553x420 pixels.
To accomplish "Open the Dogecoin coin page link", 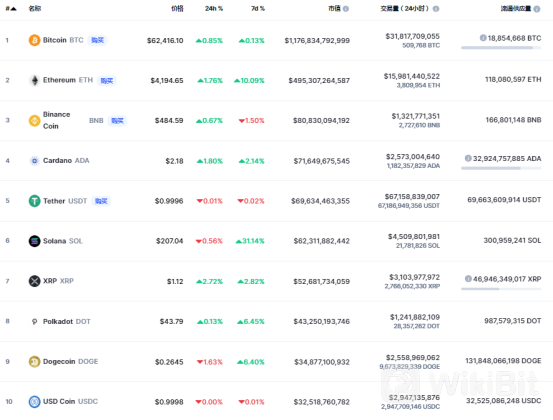I will [x=59, y=361].
